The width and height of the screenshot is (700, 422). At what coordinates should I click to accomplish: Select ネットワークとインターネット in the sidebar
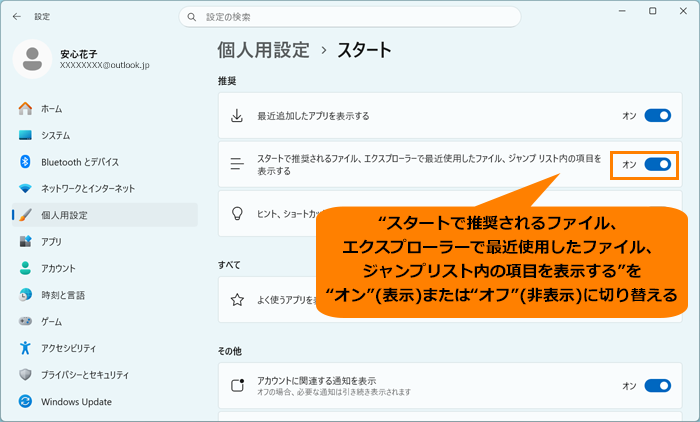[105, 188]
